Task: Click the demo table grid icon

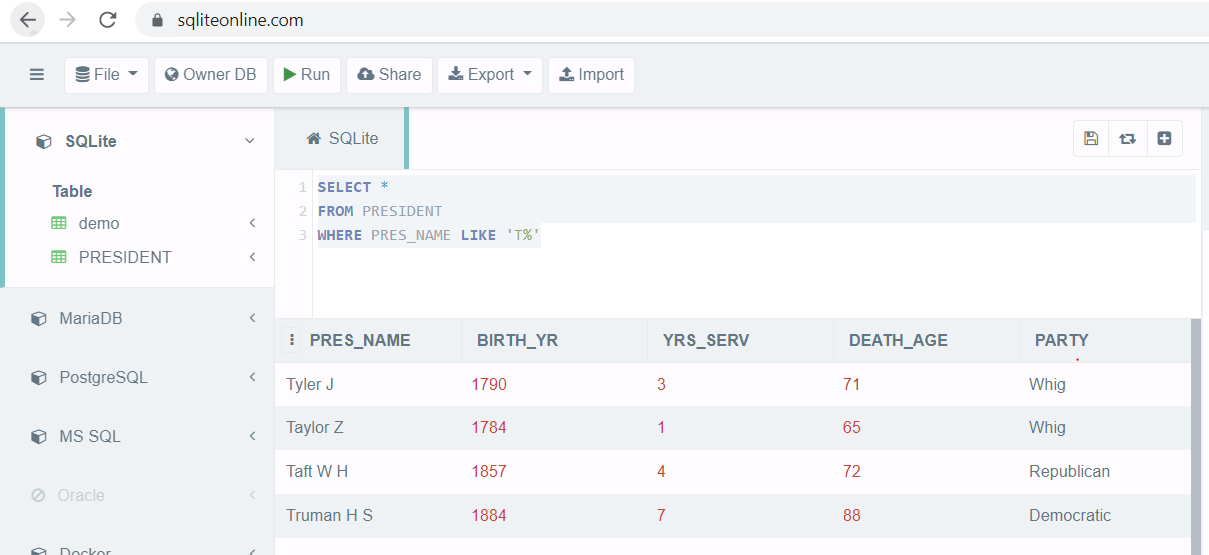Action: pyautogui.click(x=59, y=223)
